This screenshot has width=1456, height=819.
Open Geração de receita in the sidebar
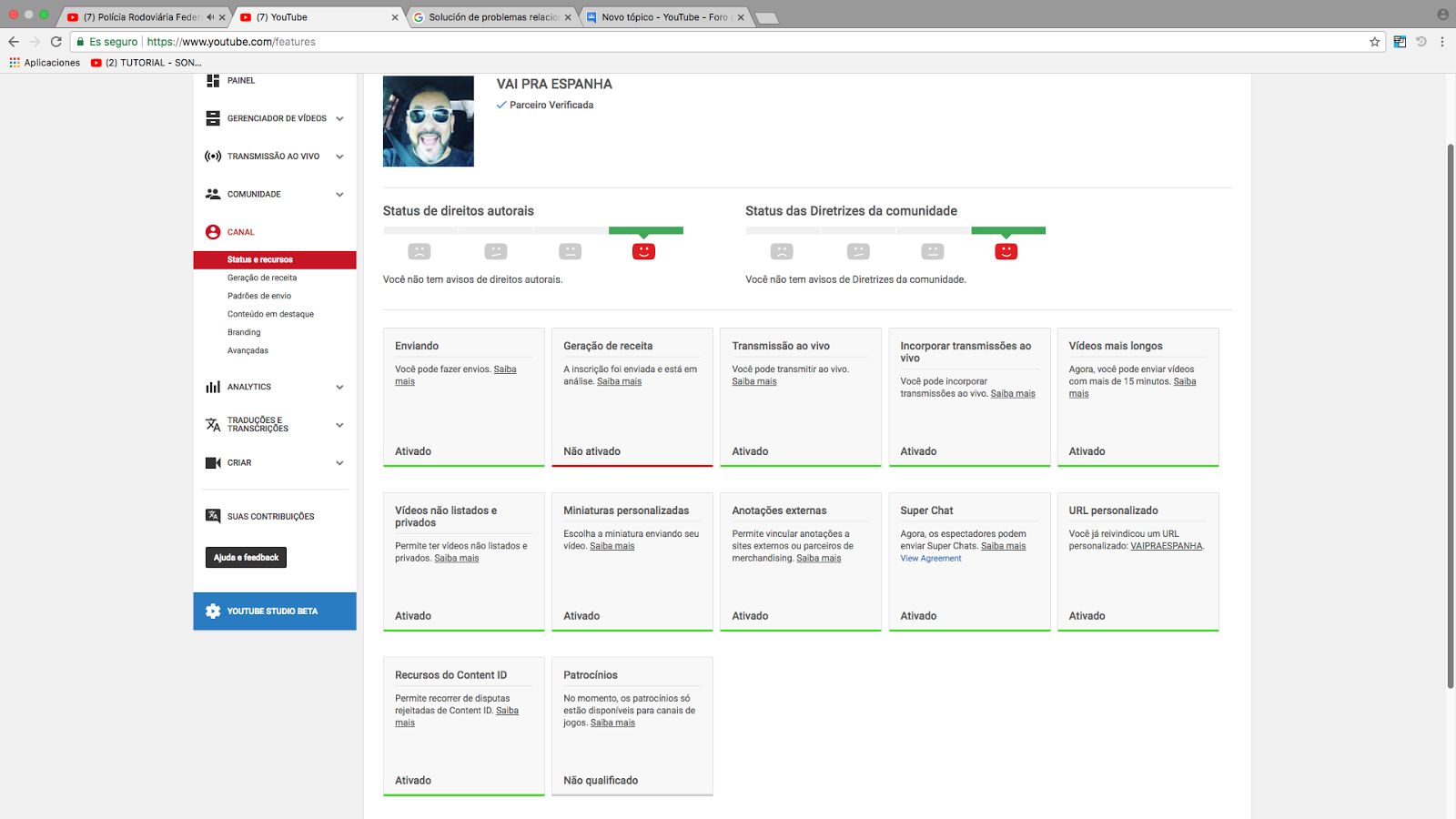(x=262, y=278)
